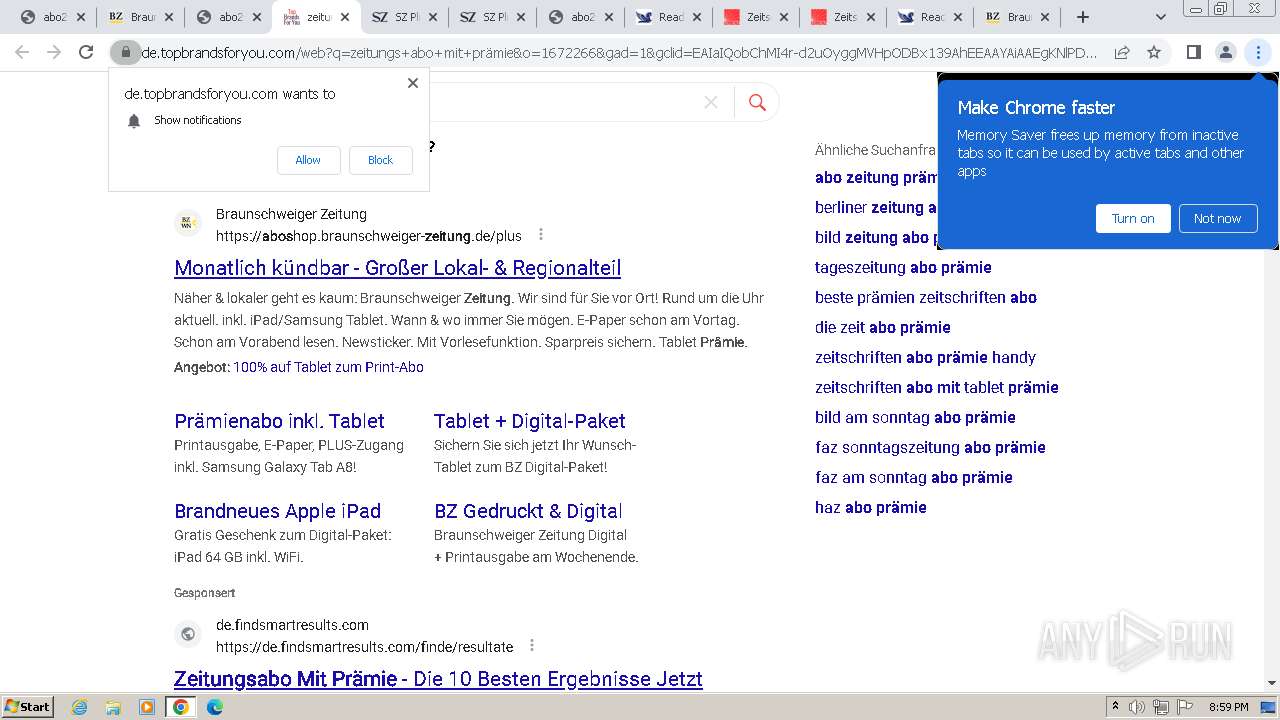Select related search 'die zeit abo prämie'
1280x720 pixels.
tap(883, 327)
